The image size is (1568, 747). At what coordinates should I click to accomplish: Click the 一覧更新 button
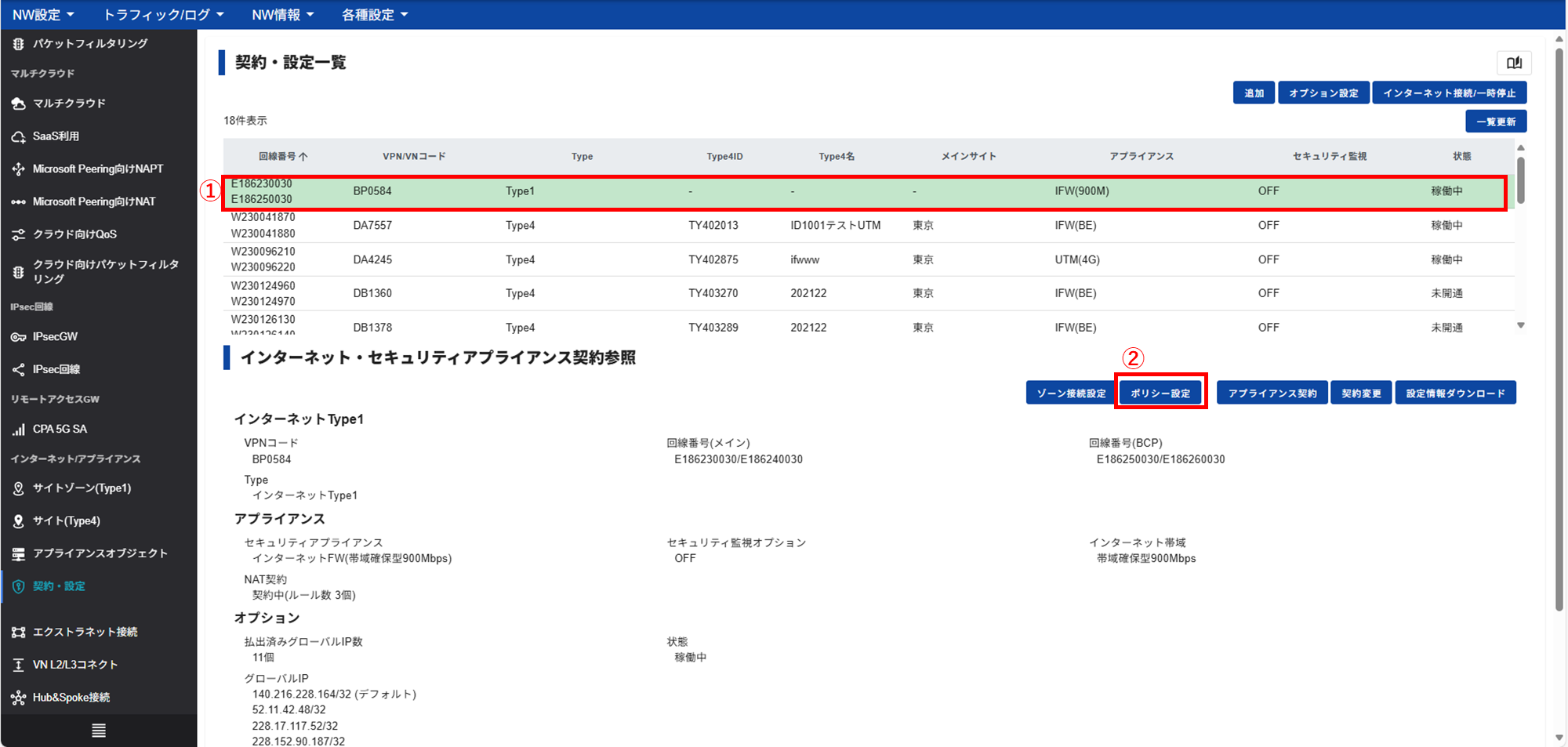click(x=1496, y=121)
